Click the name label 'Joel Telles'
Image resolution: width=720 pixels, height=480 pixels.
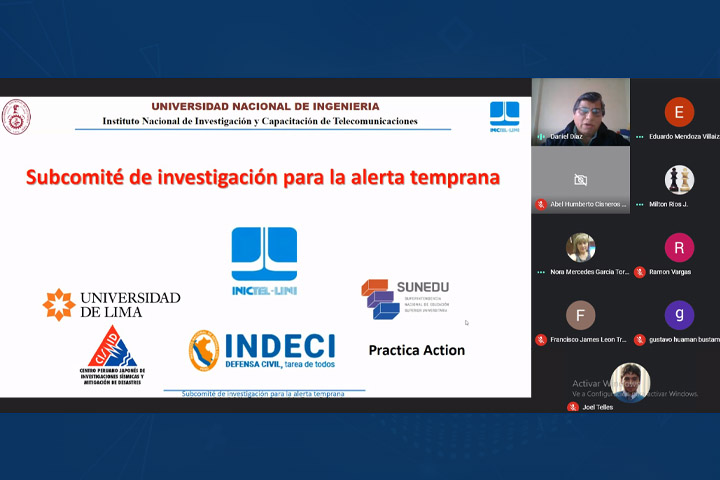click(597, 407)
